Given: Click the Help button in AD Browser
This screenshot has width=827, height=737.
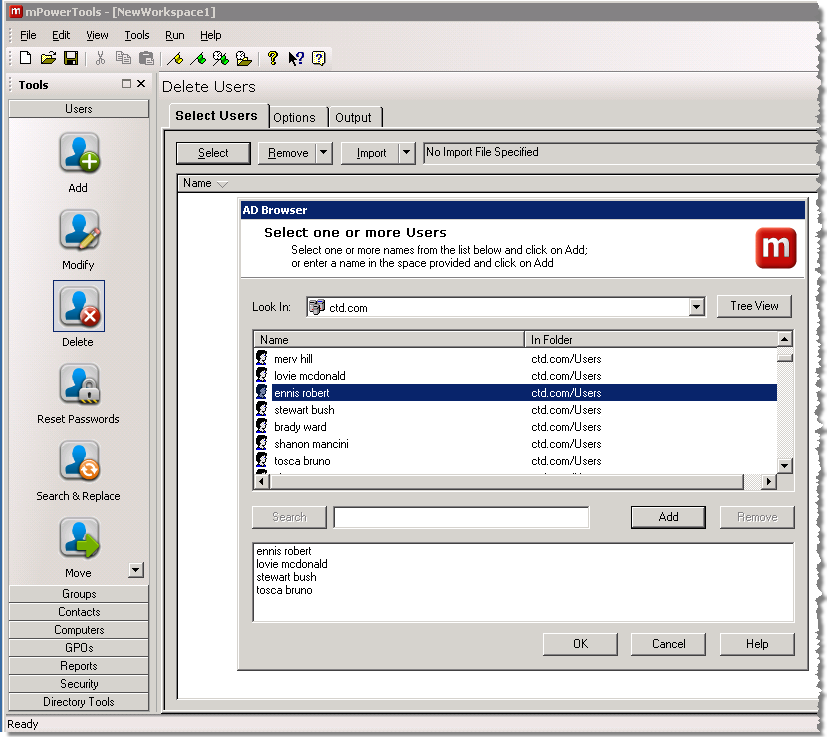Looking at the screenshot, I should coord(757,644).
